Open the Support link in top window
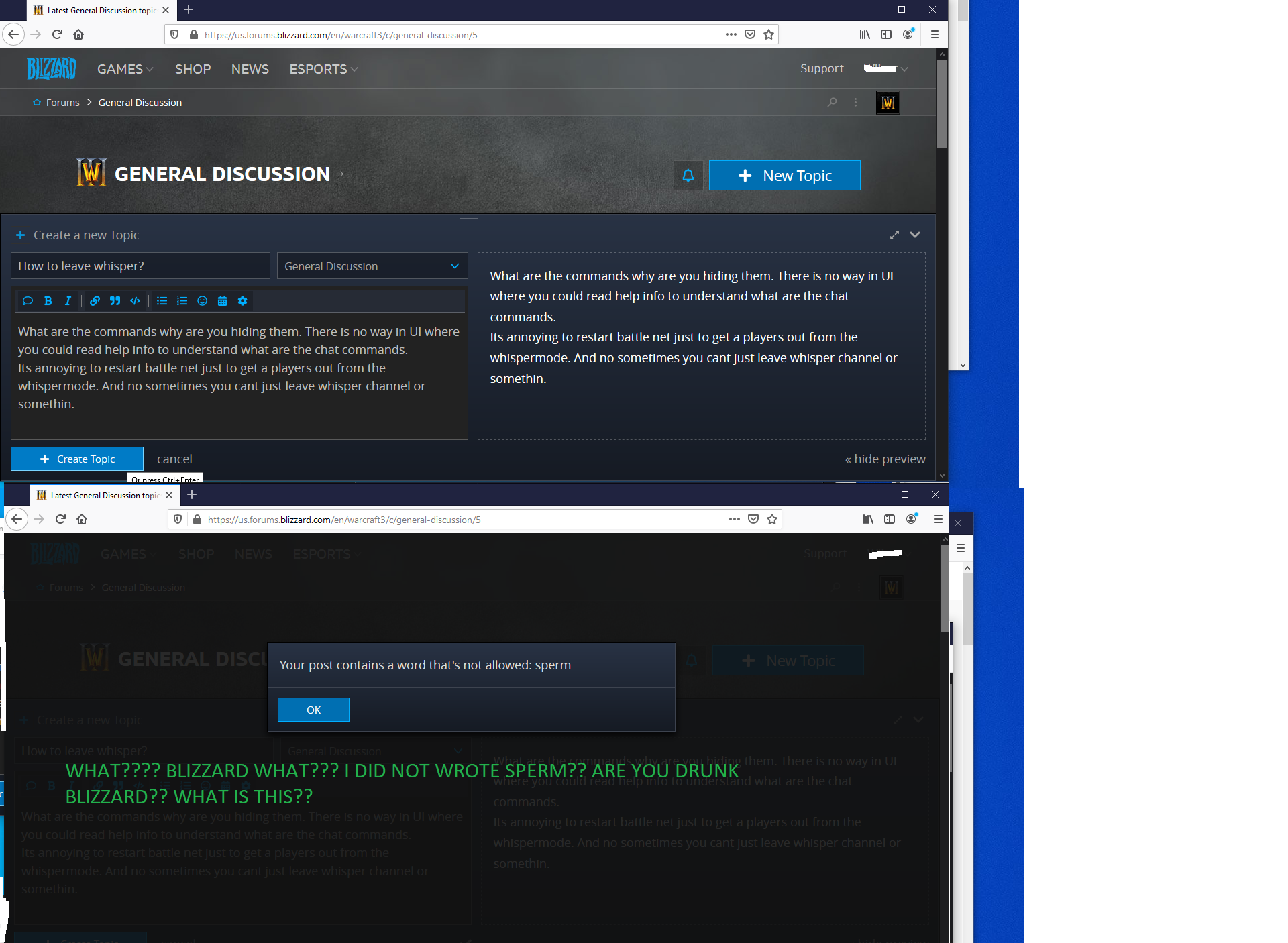This screenshot has width=1288, height=943. 822,68
